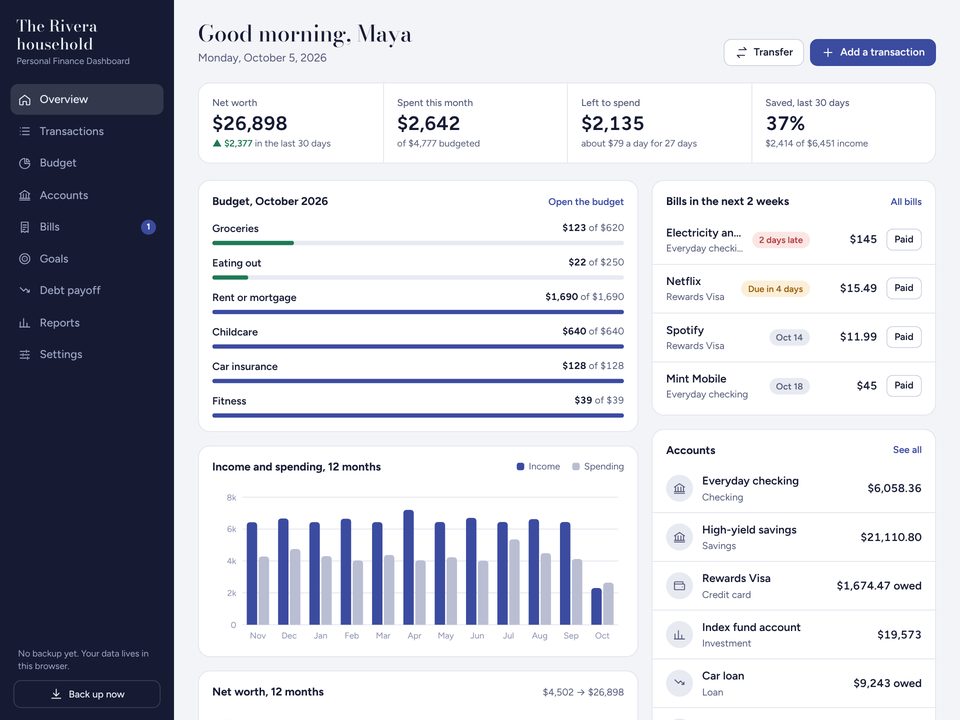Screen dimensions: 960x720
Task: Select the Accounts label in sidebar
Action: (x=64, y=195)
